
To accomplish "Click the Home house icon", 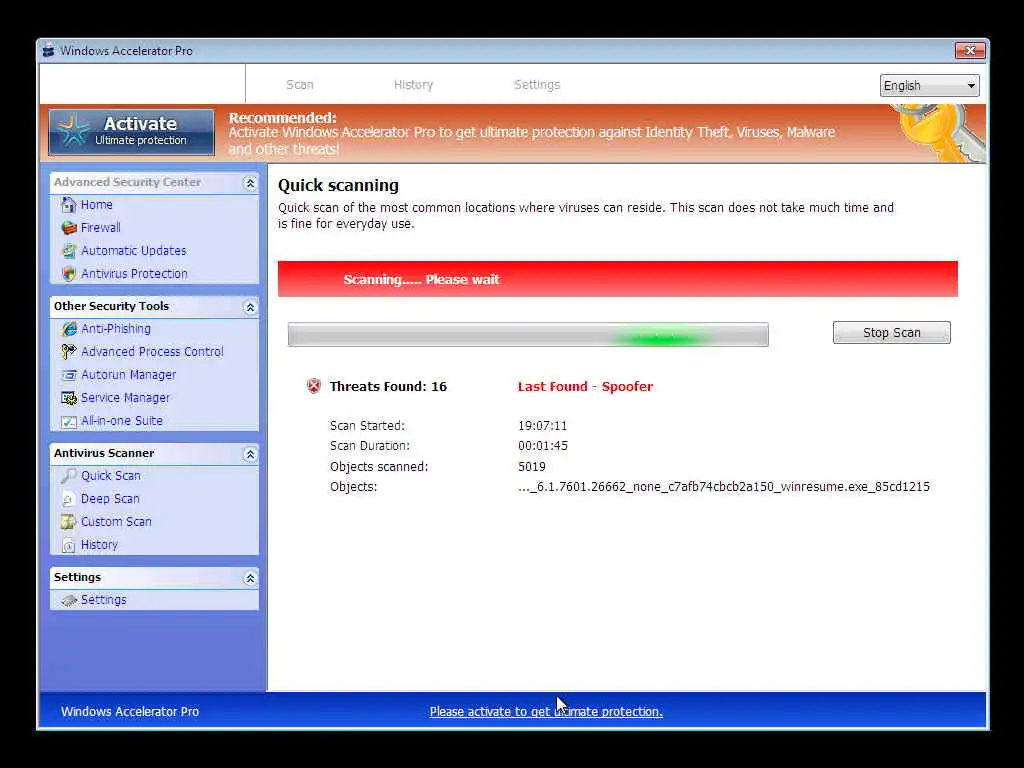I will point(69,205).
